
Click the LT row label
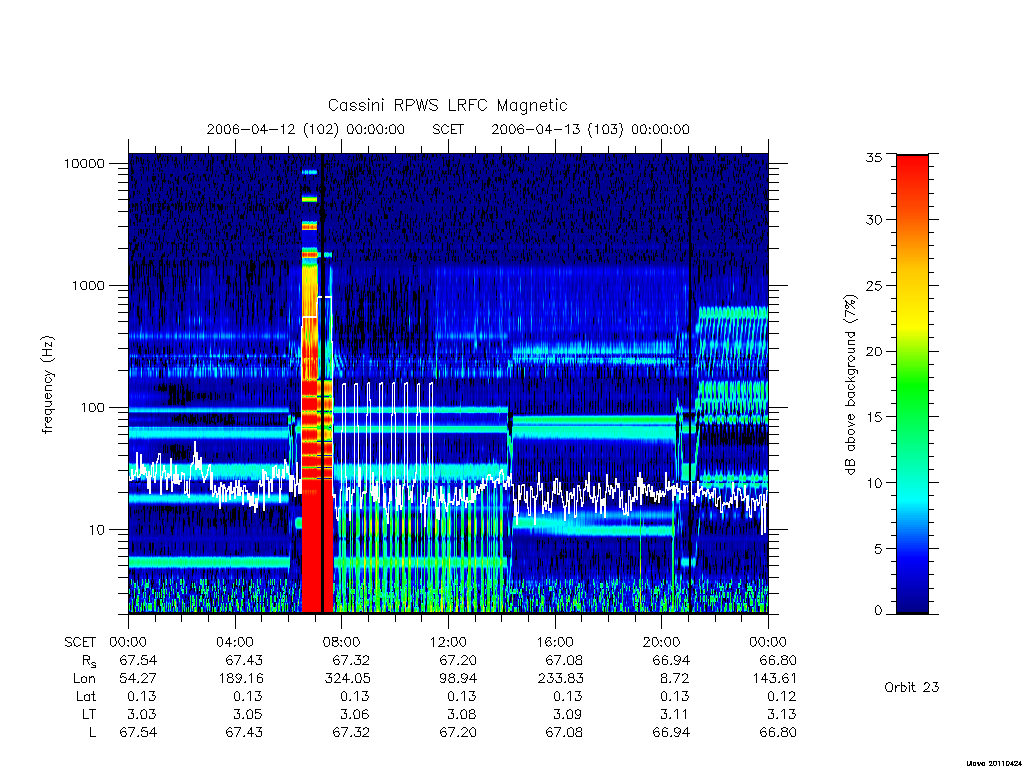point(89,714)
